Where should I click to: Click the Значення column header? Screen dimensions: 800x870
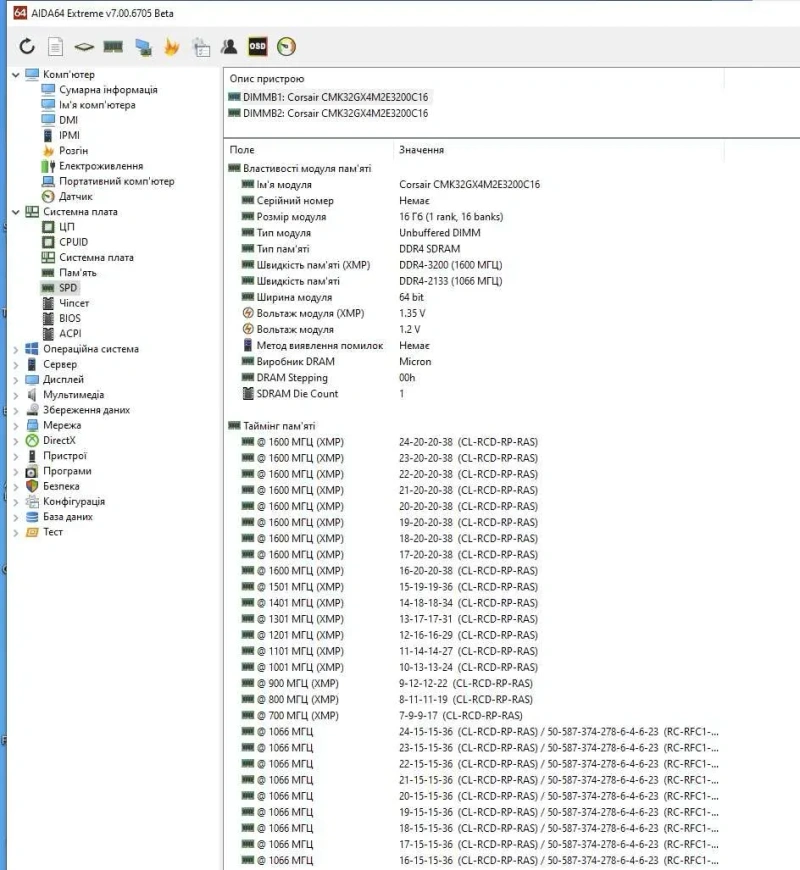point(421,150)
